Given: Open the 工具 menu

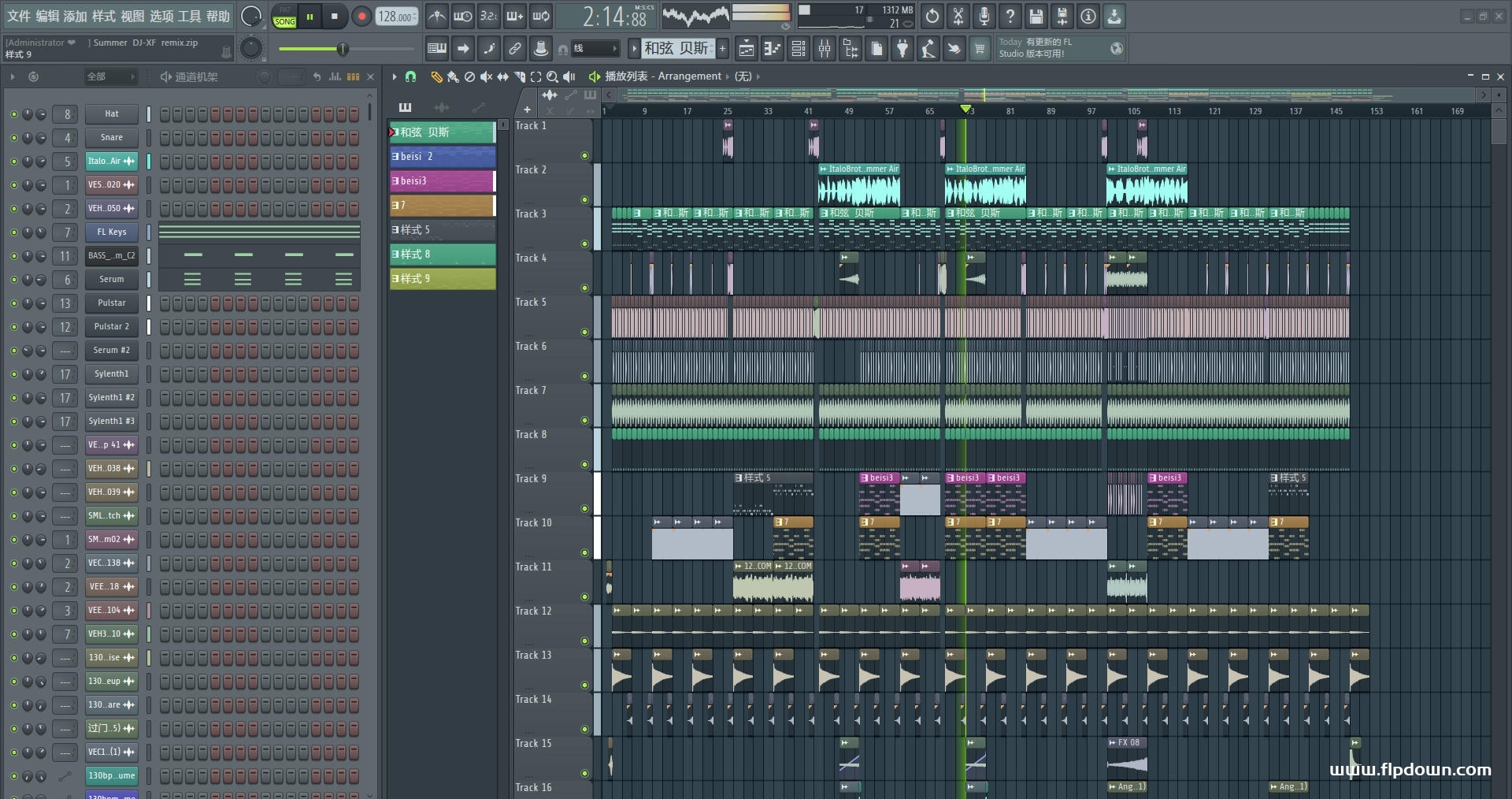Looking at the screenshot, I should [189, 16].
